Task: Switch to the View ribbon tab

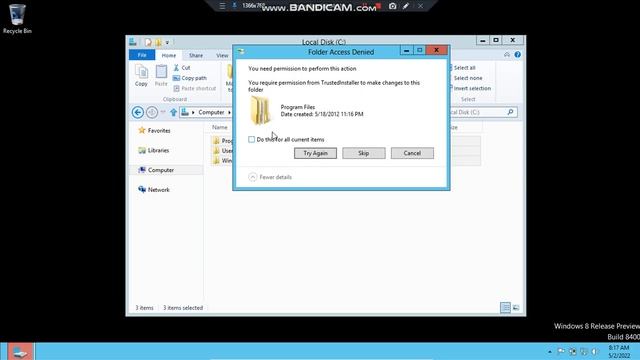Action: [x=222, y=55]
